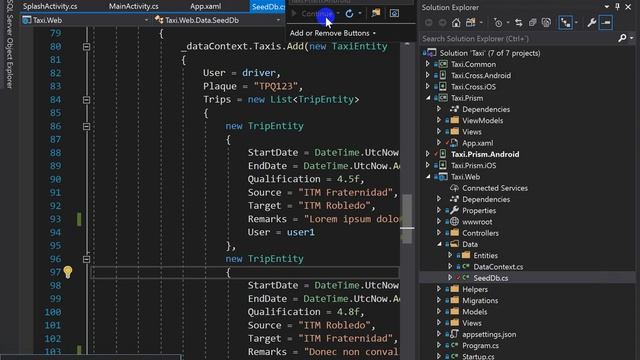
Task: Collapse the Data folder
Action: [439, 244]
